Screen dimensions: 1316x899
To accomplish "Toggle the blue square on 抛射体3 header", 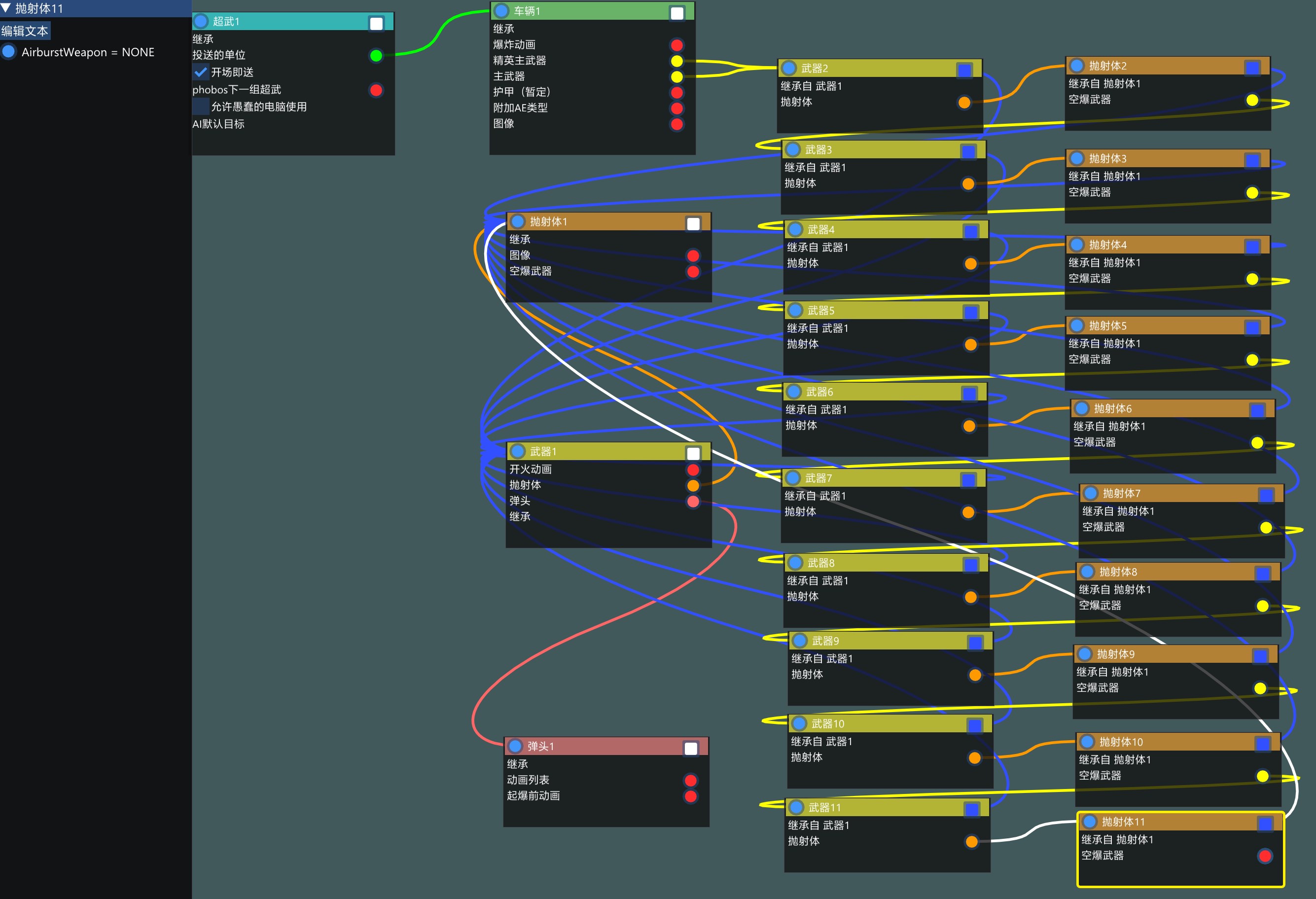I will click(1252, 160).
